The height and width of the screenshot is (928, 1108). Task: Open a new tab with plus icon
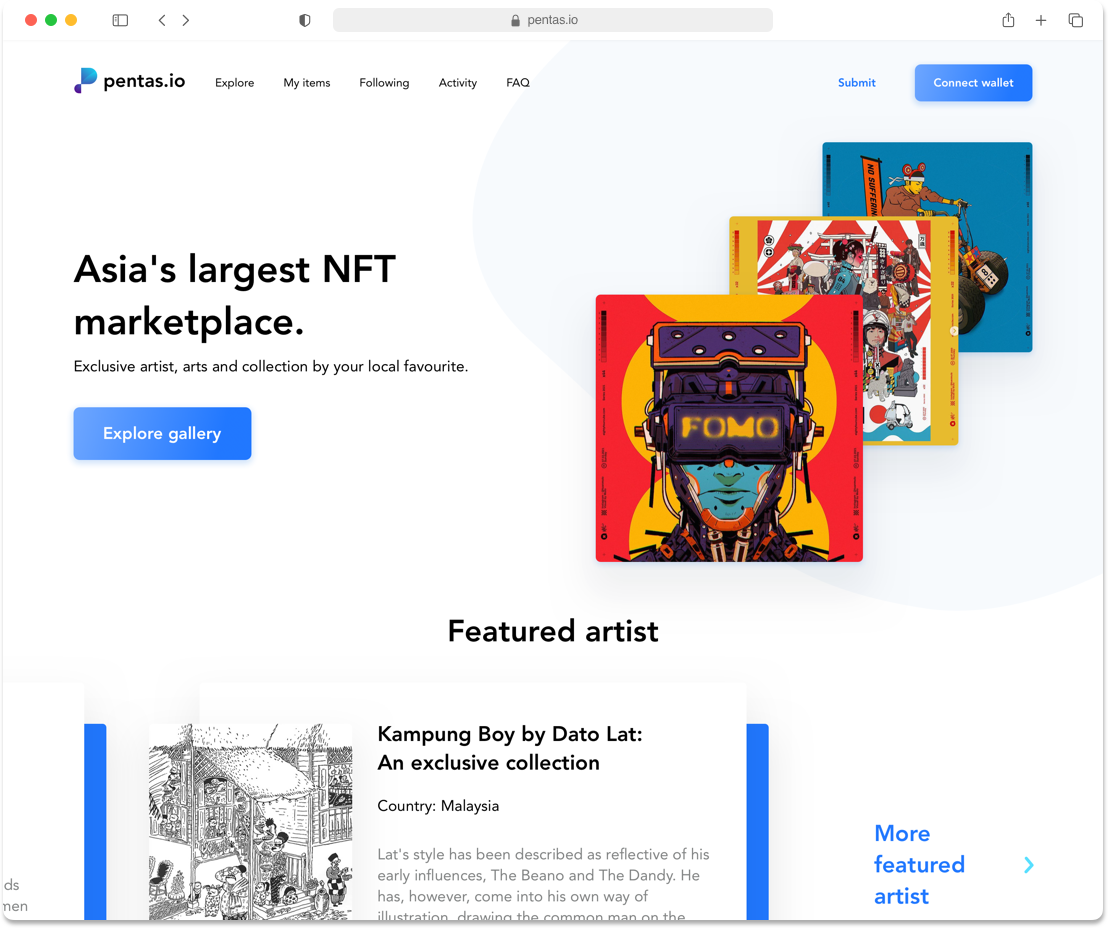(1041, 20)
